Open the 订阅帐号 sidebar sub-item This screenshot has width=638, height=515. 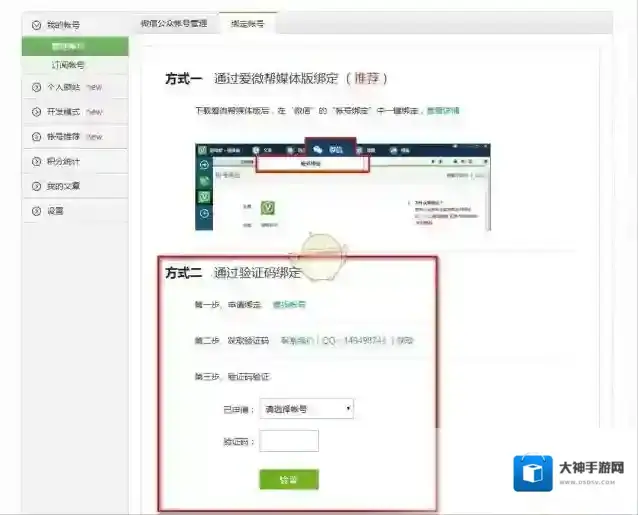pyautogui.click(x=68, y=65)
